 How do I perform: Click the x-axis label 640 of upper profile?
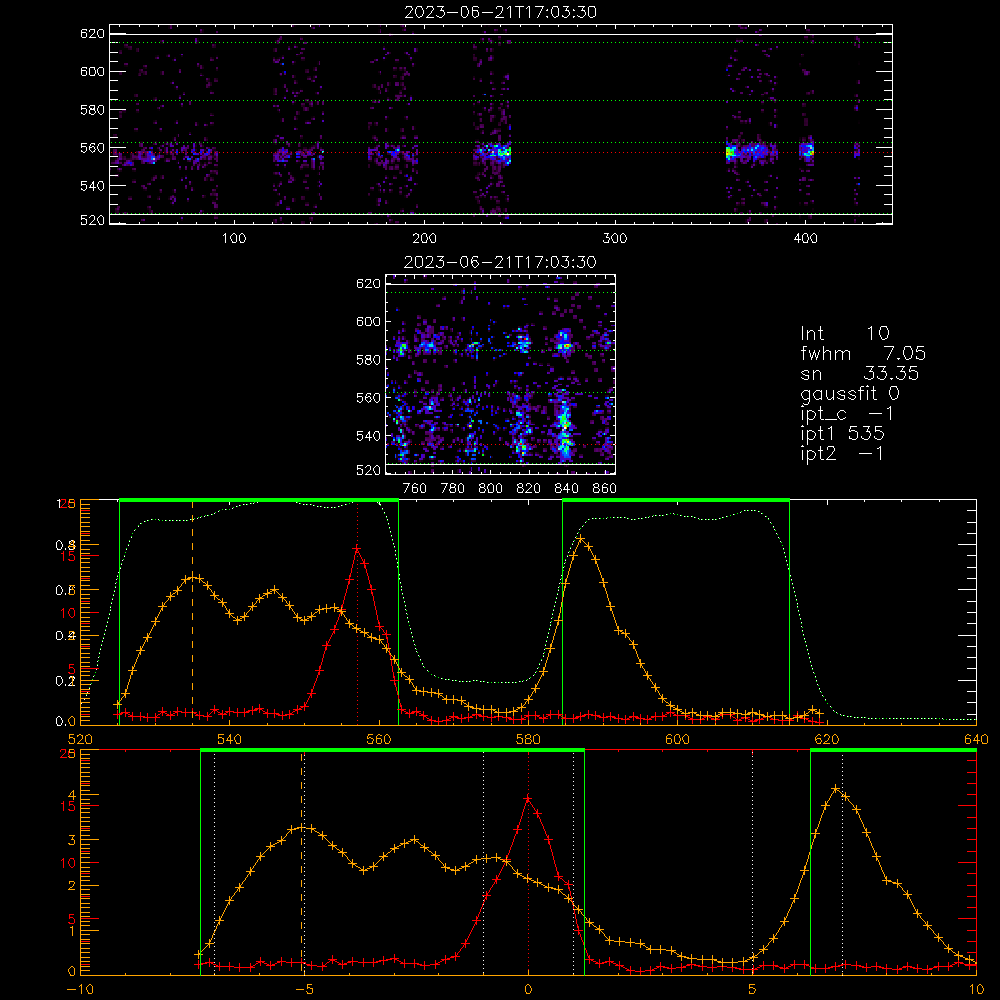(x=976, y=739)
